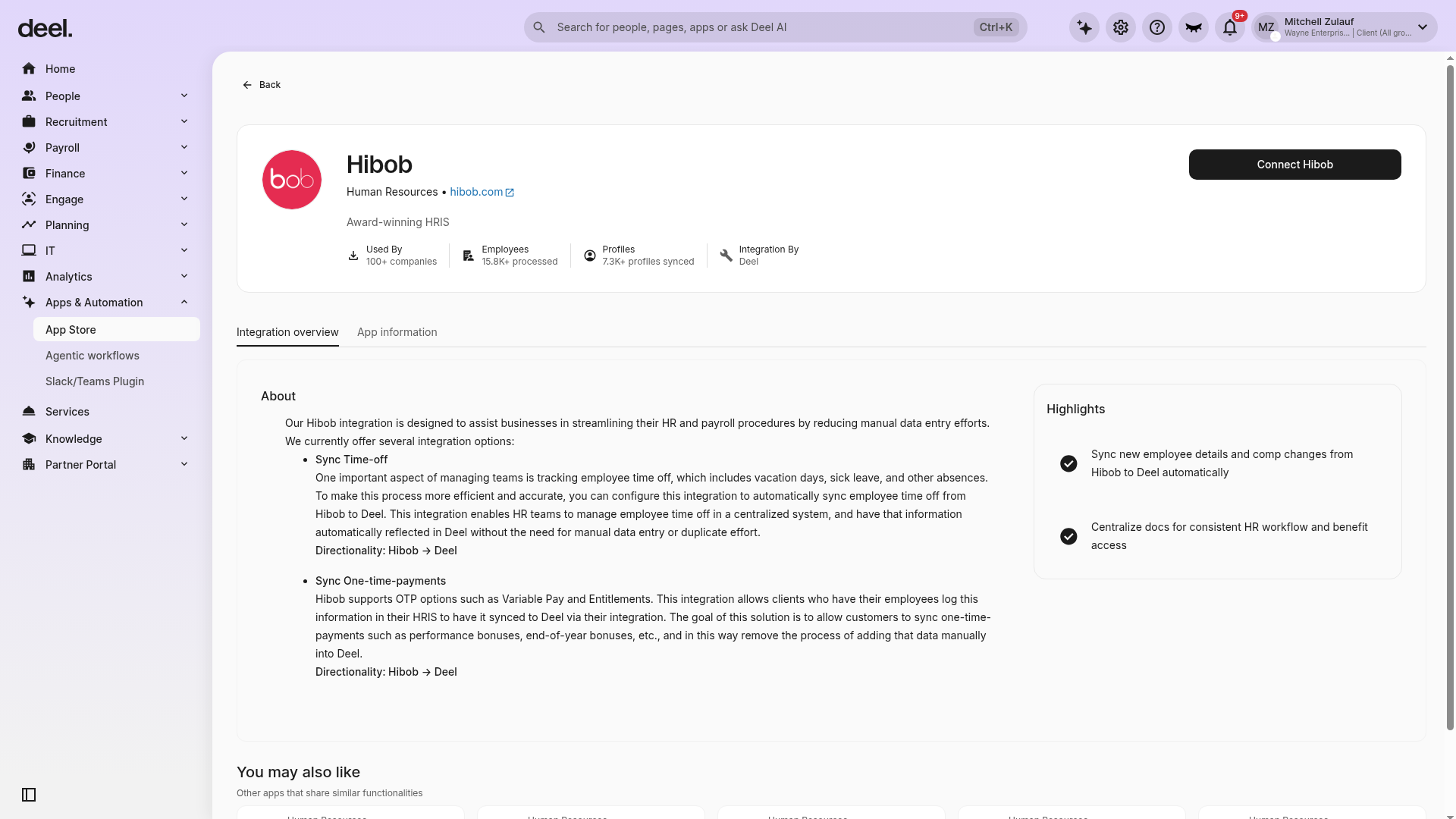Click the Ctrl+K shortcut badge
Image resolution: width=1456 pixels, height=819 pixels.
point(996,27)
